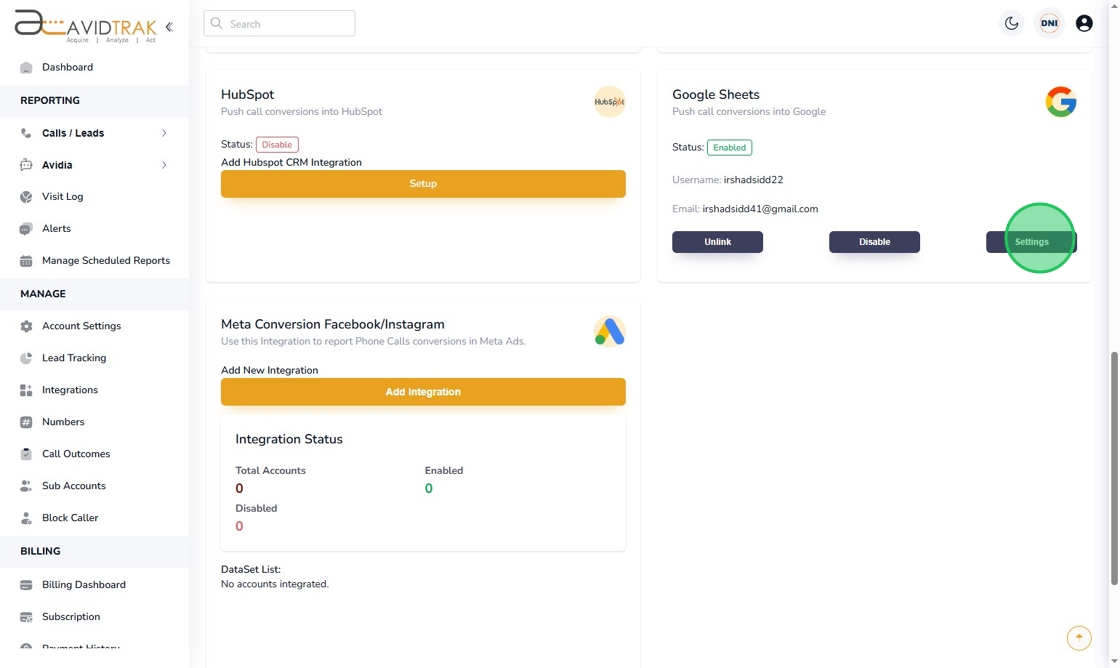The width and height of the screenshot is (1120, 668).
Task: Toggle dark mode moon icon
Action: coord(1012,23)
